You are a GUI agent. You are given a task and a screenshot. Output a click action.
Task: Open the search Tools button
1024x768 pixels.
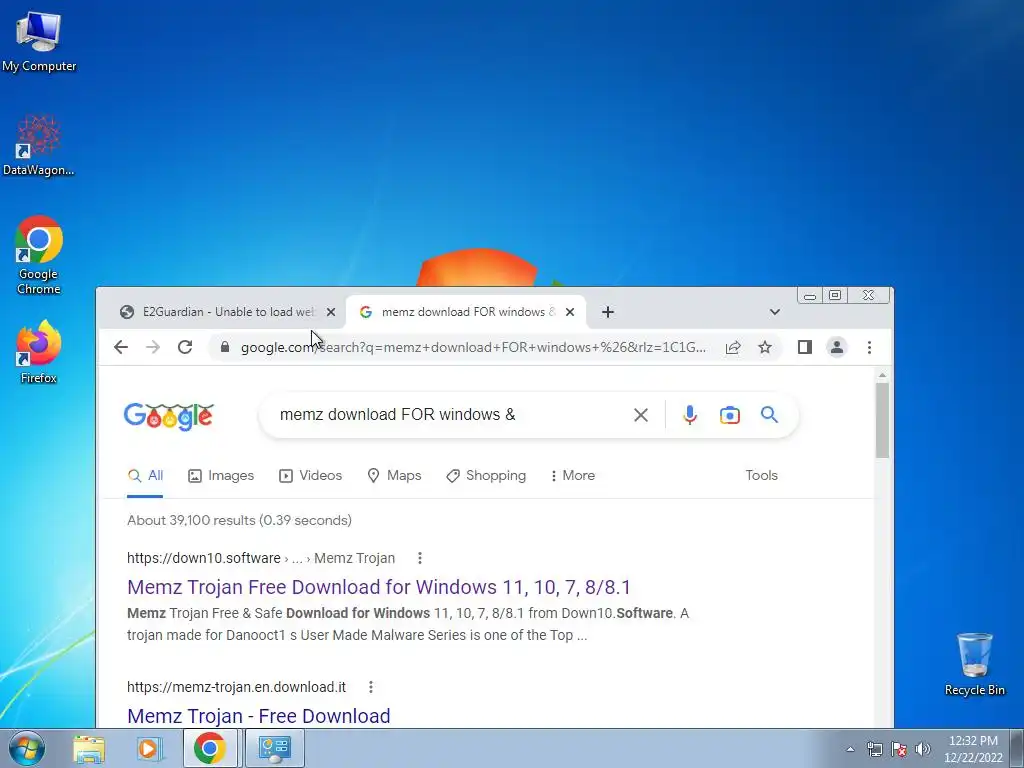click(761, 475)
